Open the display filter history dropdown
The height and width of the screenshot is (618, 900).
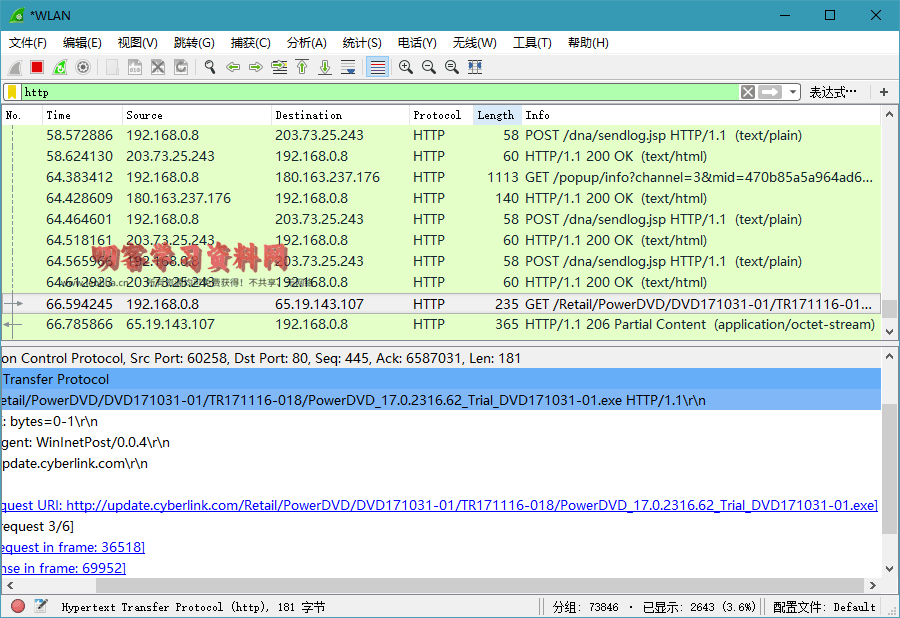[x=794, y=92]
